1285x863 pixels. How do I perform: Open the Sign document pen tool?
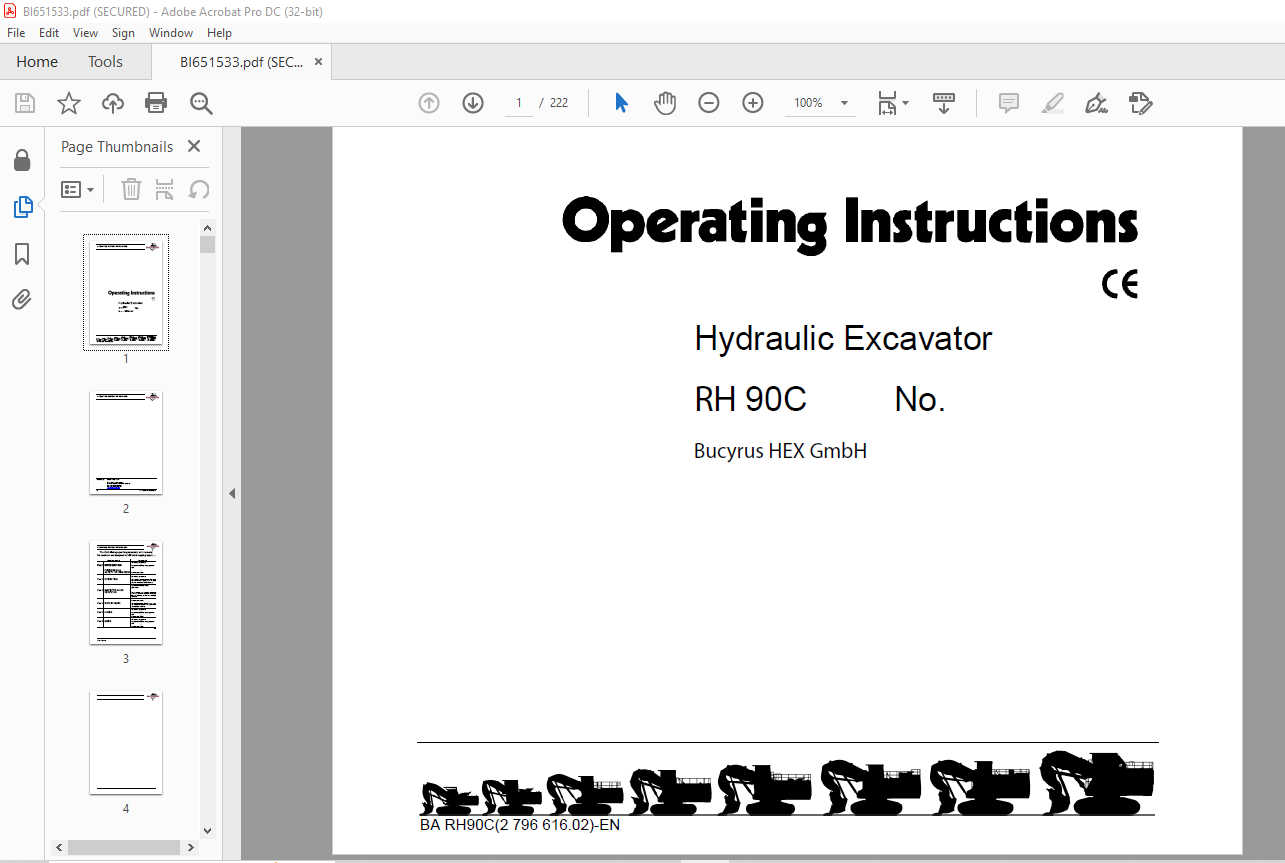pos(1096,103)
